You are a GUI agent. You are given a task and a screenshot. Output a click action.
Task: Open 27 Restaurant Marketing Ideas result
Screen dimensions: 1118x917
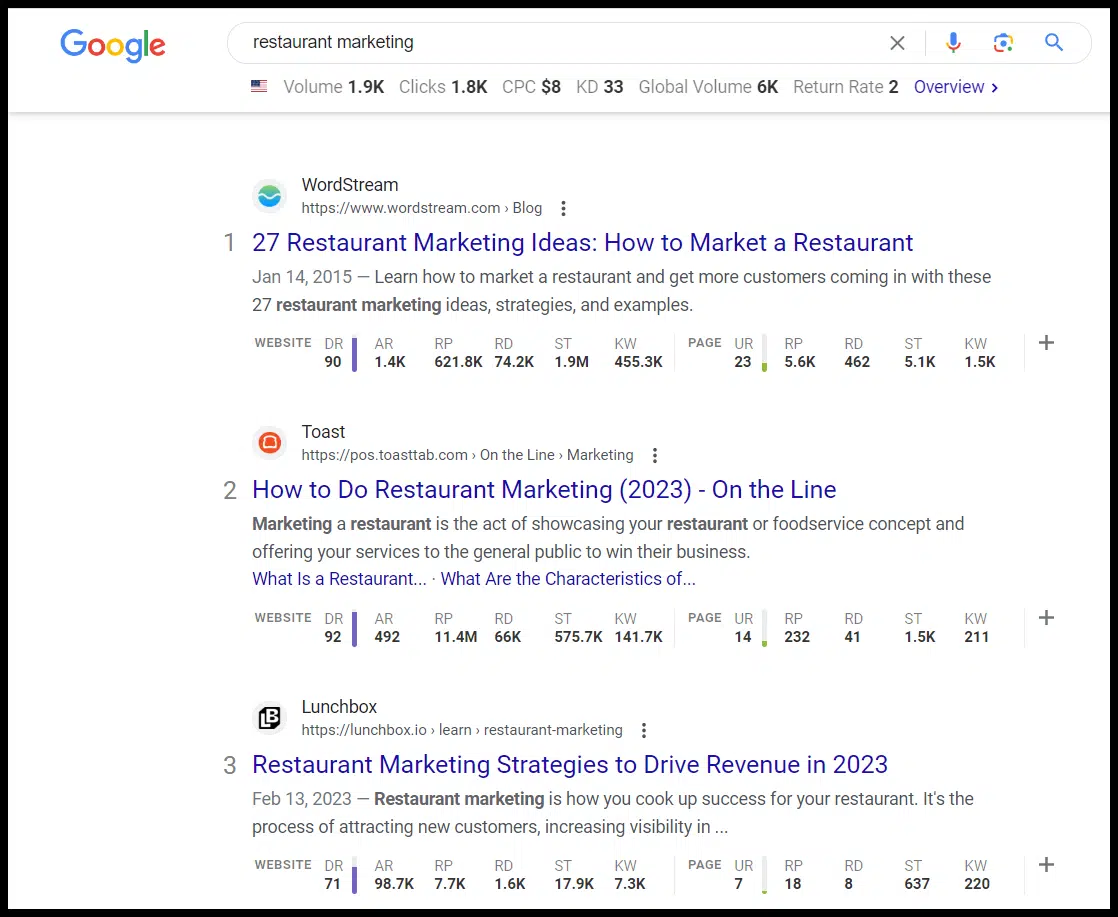coord(582,243)
